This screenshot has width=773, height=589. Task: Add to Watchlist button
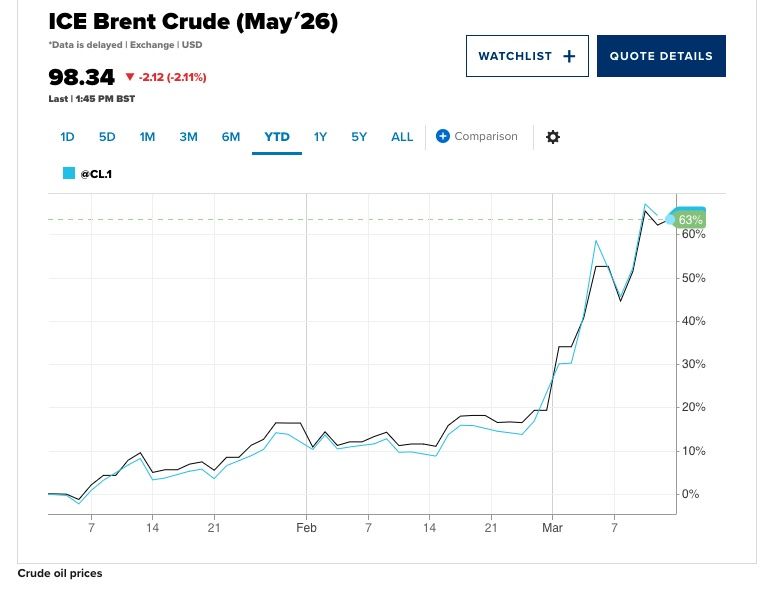pos(526,56)
